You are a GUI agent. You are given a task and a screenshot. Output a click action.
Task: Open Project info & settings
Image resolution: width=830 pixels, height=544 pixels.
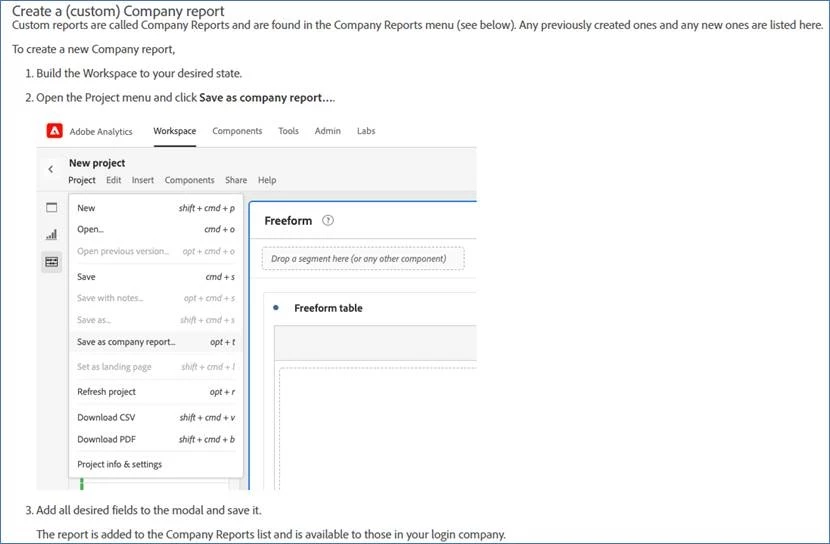(x=156, y=464)
